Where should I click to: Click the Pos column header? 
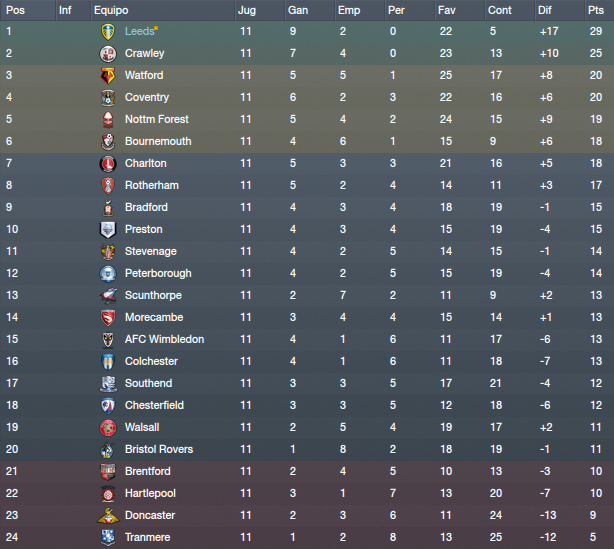point(15,10)
